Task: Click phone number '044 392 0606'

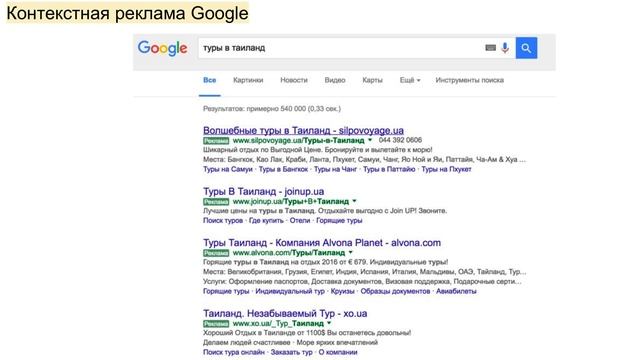Action: pyautogui.click(x=400, y=140)
